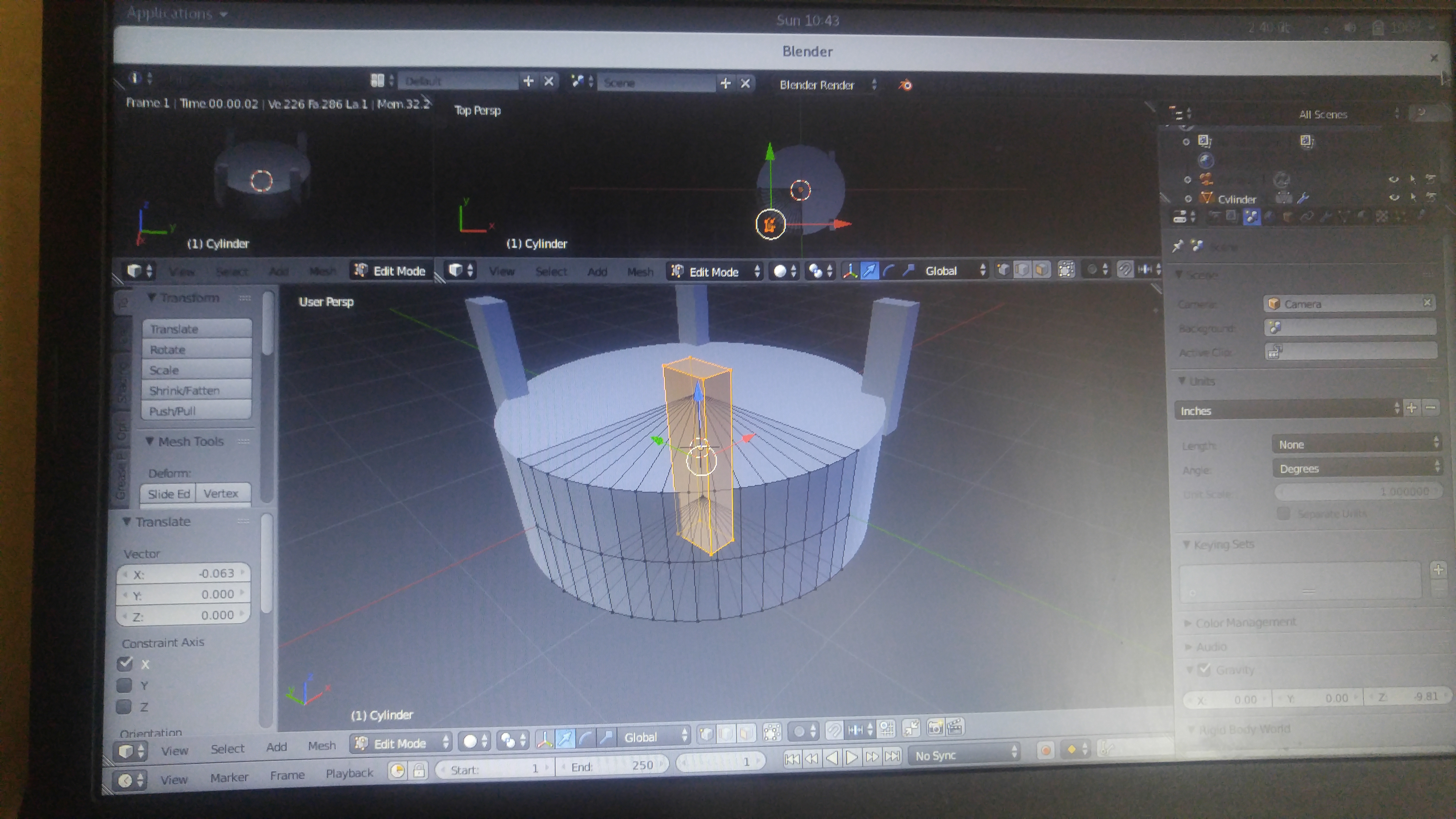The height and width of the screenshot is (819, 1456).
Task: Open Global orientation dropdown in bottom 3D header
Action: pos(655,736)
